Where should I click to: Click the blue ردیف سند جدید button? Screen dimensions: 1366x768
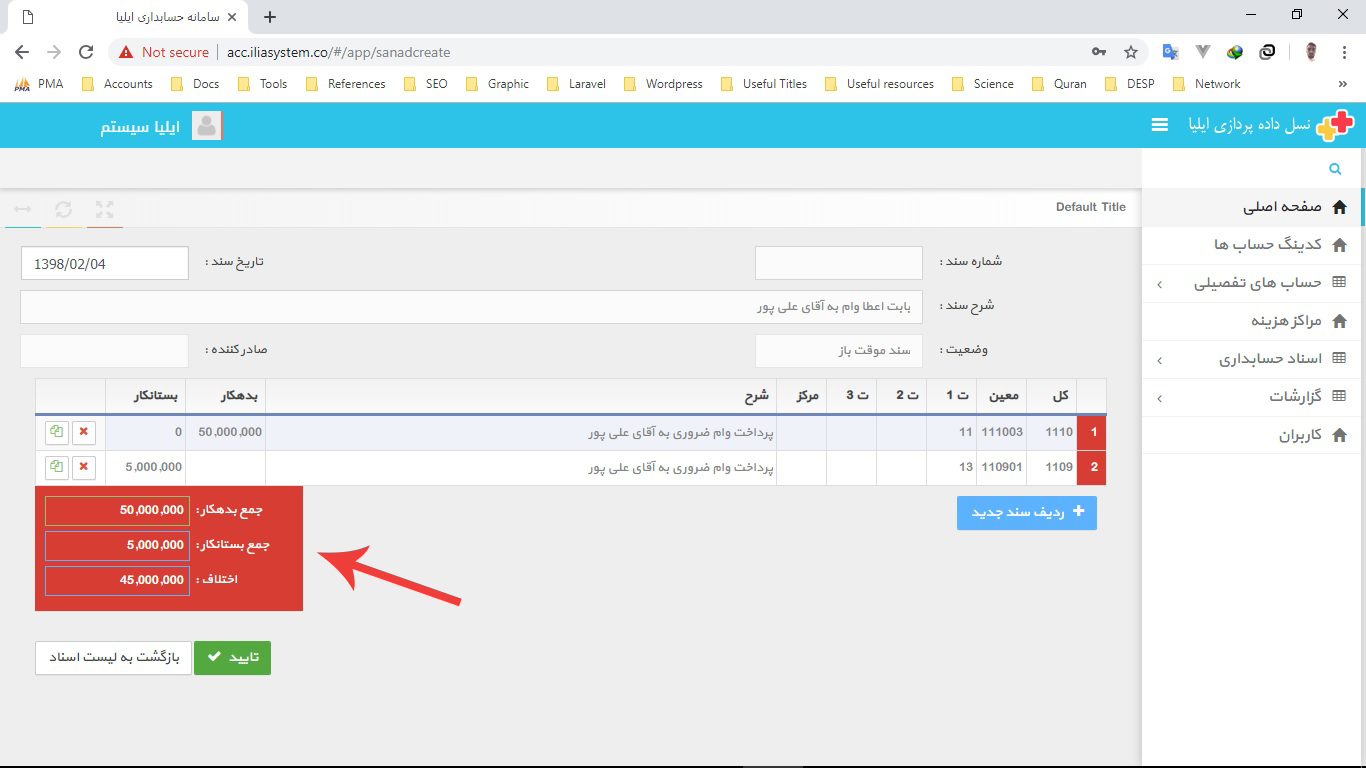pyautogui.click(x=1026, y=511)
